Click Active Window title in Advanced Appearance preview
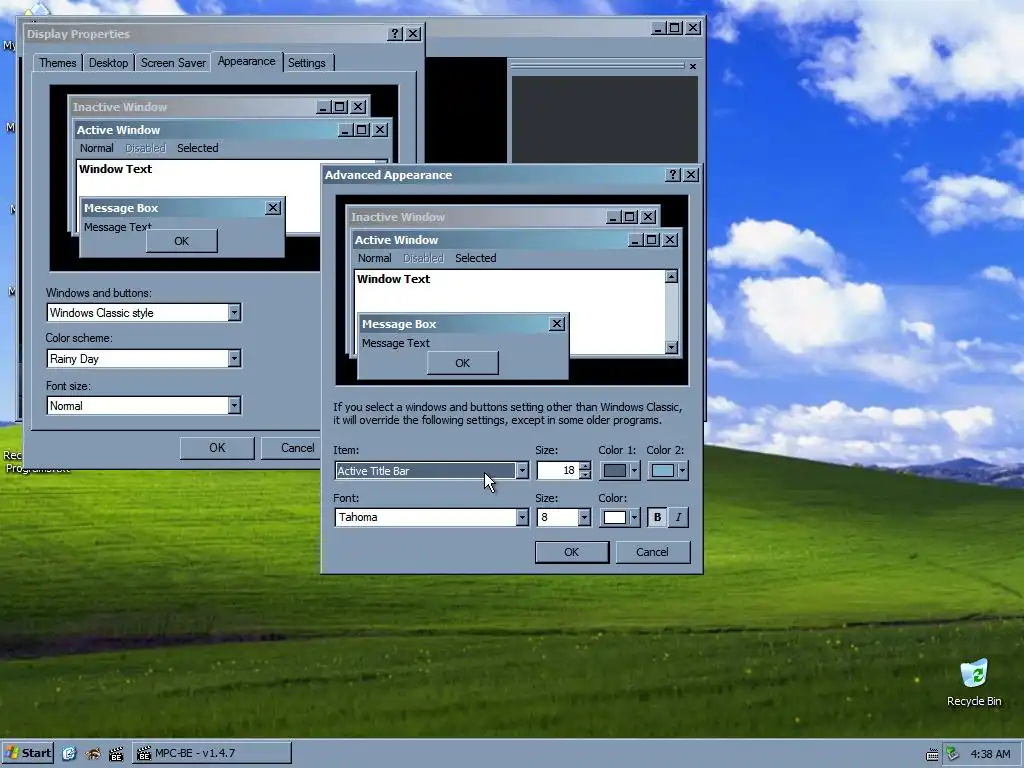Image resolution: width=1024 pixels, height=768 pixels. tap(396, 240)
